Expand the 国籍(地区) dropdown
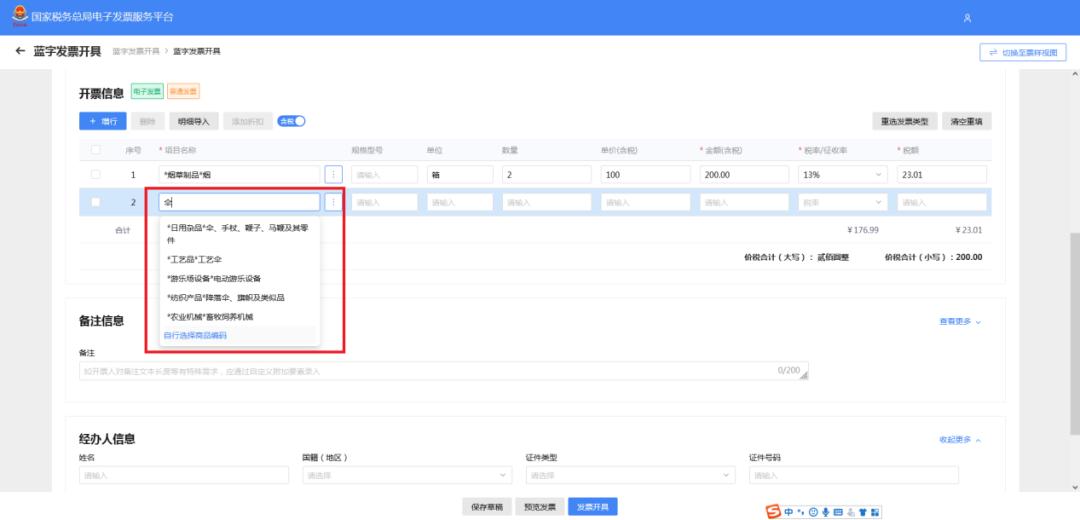Viewport: 1080px width, 520px height. [407, 475]
